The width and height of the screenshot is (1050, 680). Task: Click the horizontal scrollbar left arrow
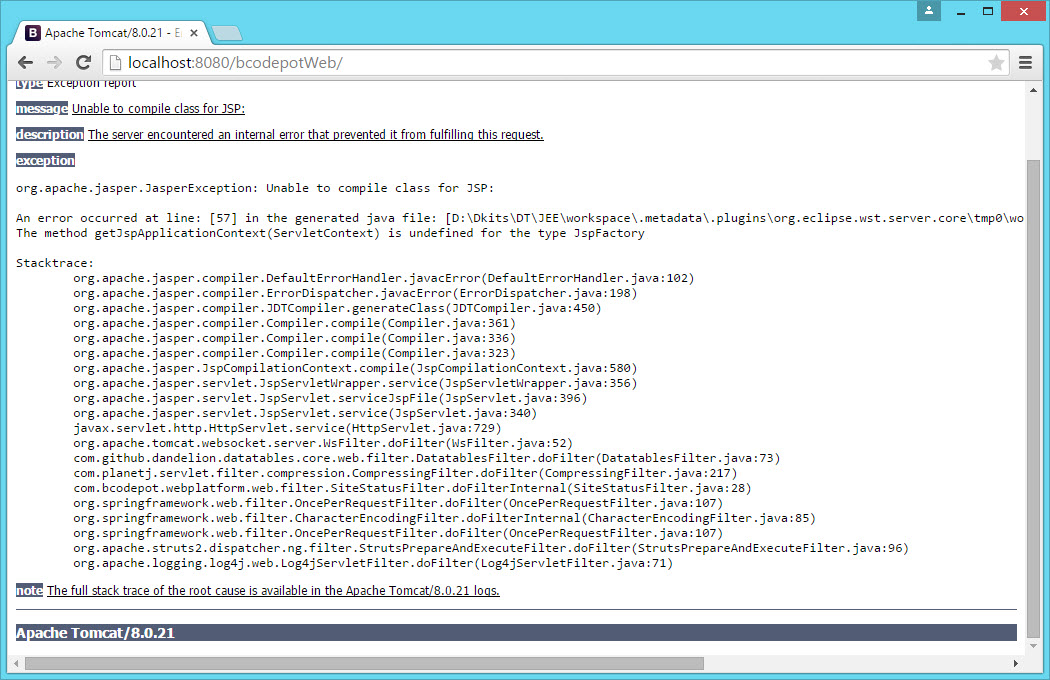pyautogui.click(x=16, y=663)
